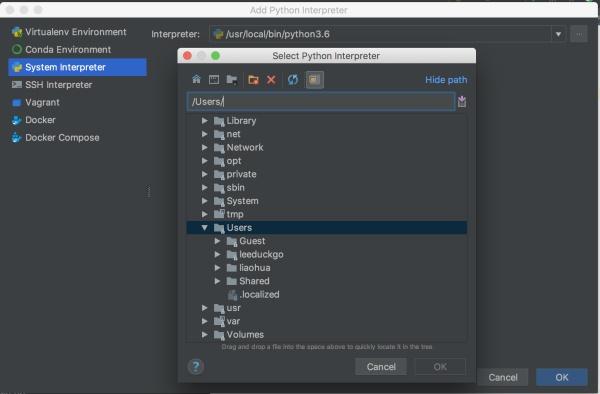Expand the Network folder
Viewport: 600px width, 394px height.
(205, 147)
